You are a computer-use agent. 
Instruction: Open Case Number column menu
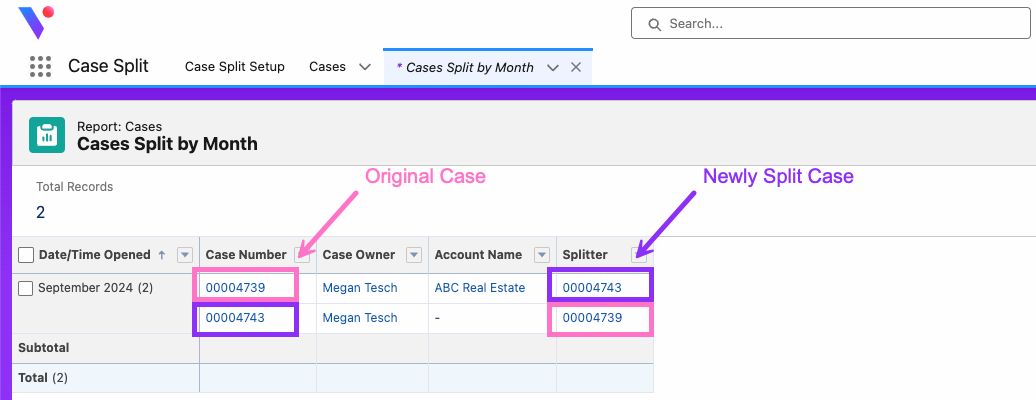point(301,255)
